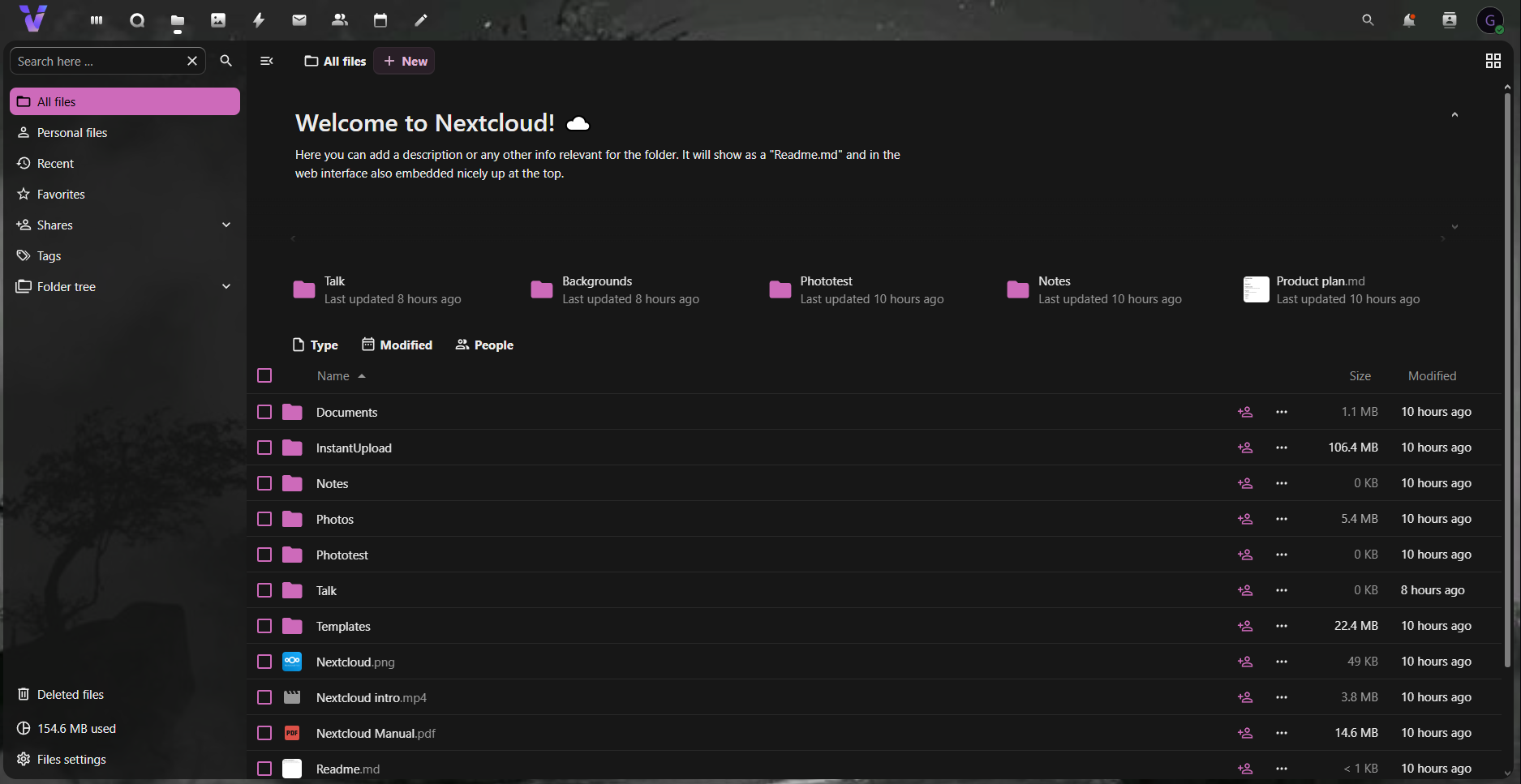1521x784 pixels.
Task: Open unified search magnifier in top bar
Action: pyautogui.click(x=1368, y=20)
